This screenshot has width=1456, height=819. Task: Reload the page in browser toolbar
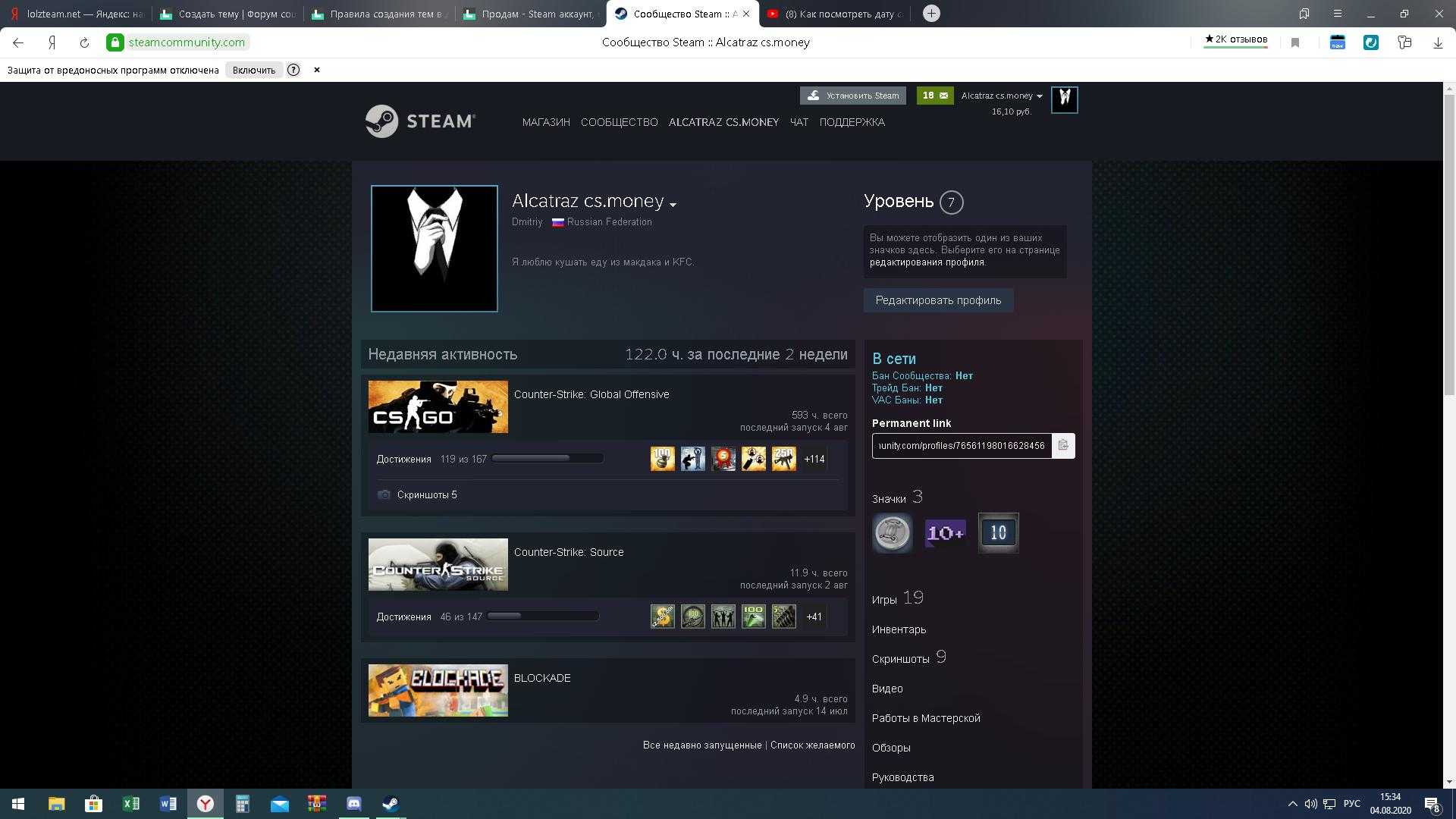tap(84, 42)
